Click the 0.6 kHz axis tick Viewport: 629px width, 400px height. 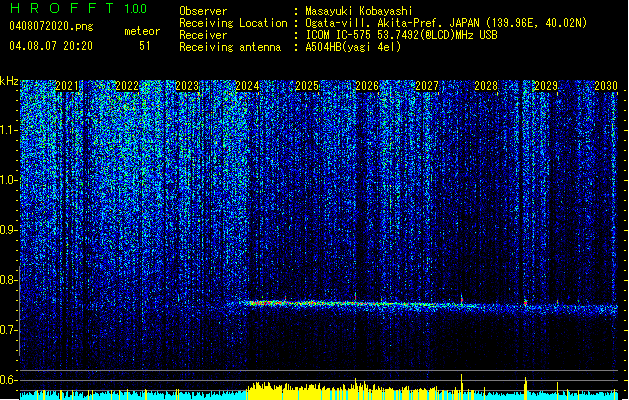(8, 380)
